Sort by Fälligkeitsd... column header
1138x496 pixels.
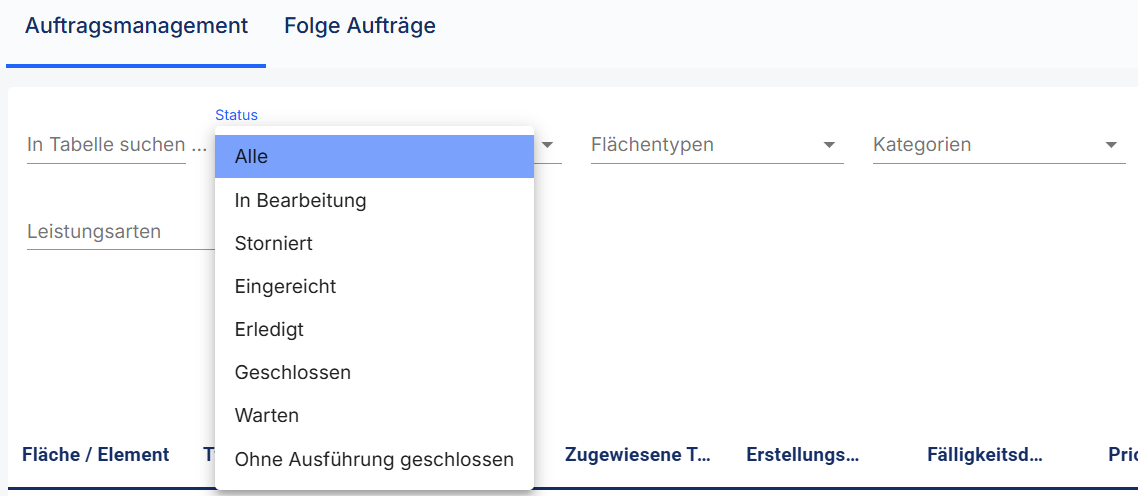tap(985, 455)
